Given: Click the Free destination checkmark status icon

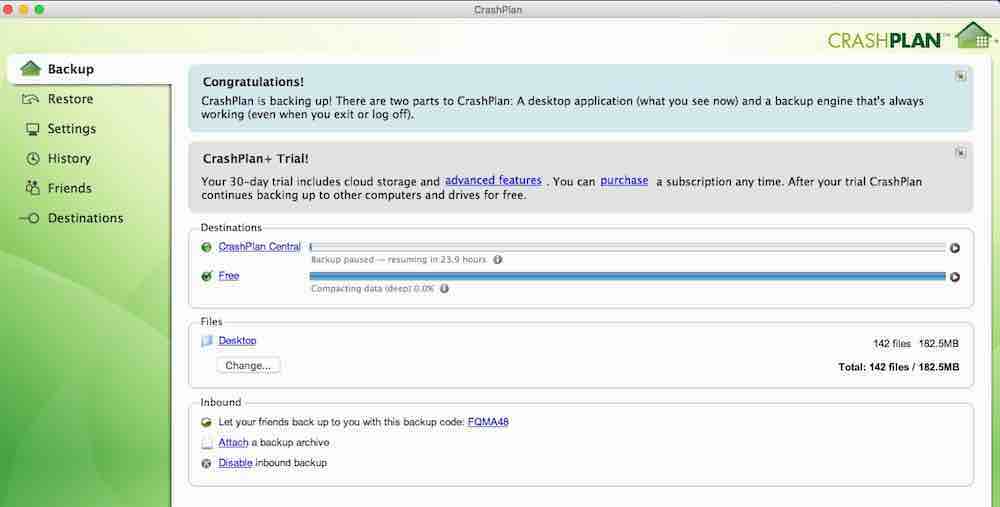Looking at the screenshot, I should (x=206, y=276).
